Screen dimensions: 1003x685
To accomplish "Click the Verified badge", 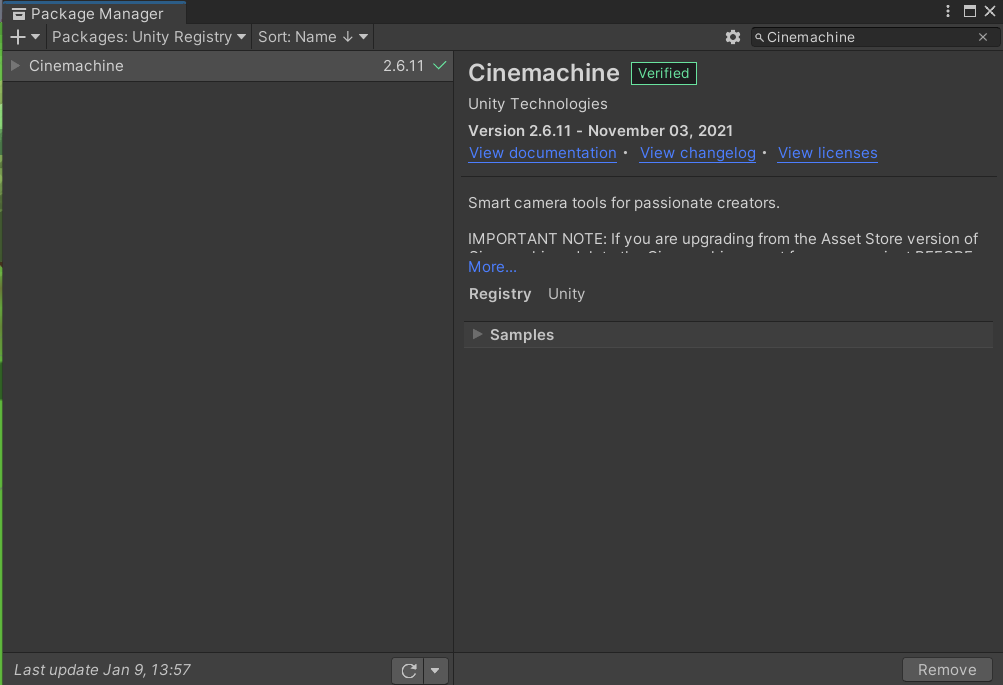I will (663, 74).
